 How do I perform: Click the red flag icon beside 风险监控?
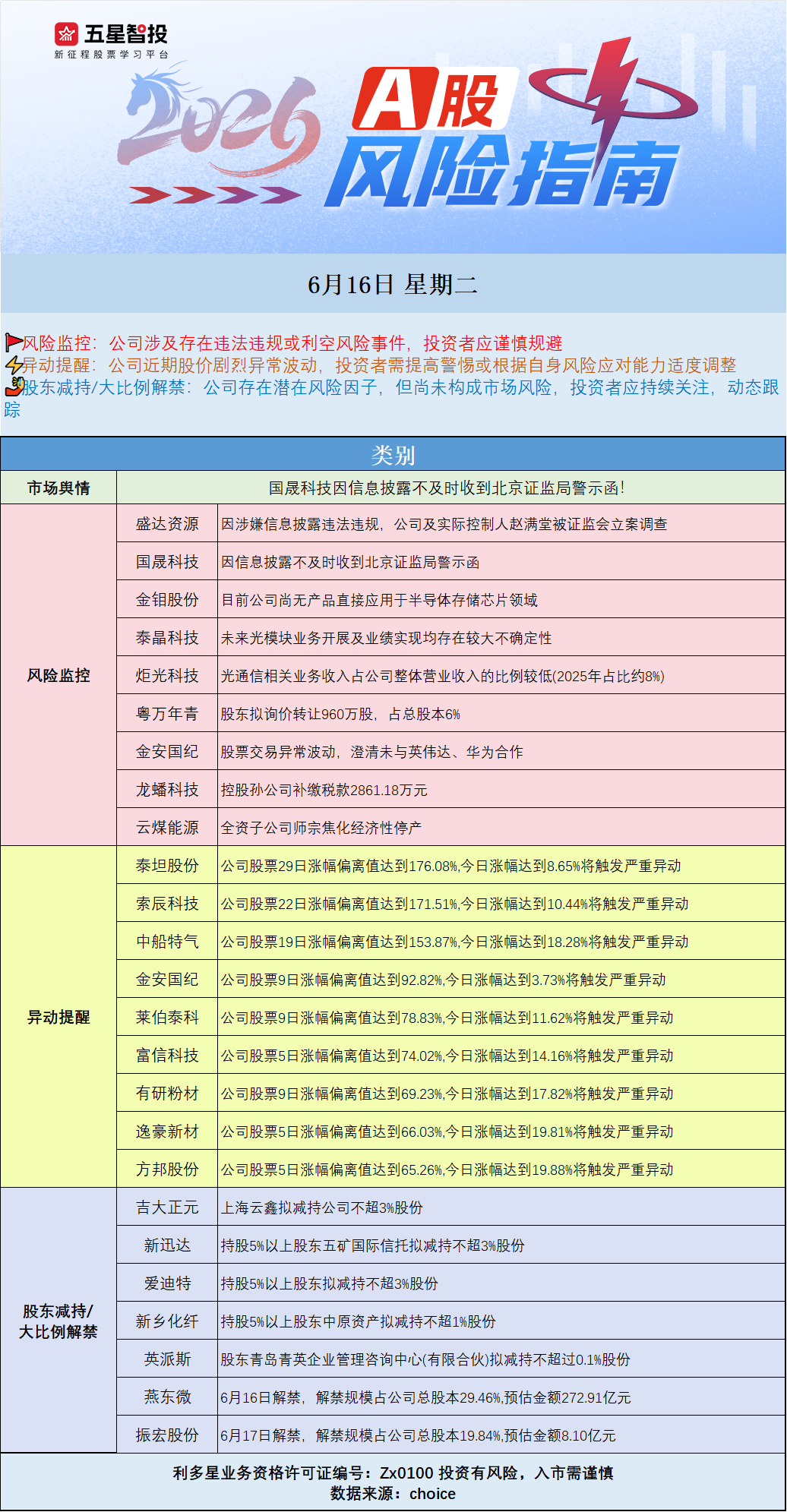[13, 342]
